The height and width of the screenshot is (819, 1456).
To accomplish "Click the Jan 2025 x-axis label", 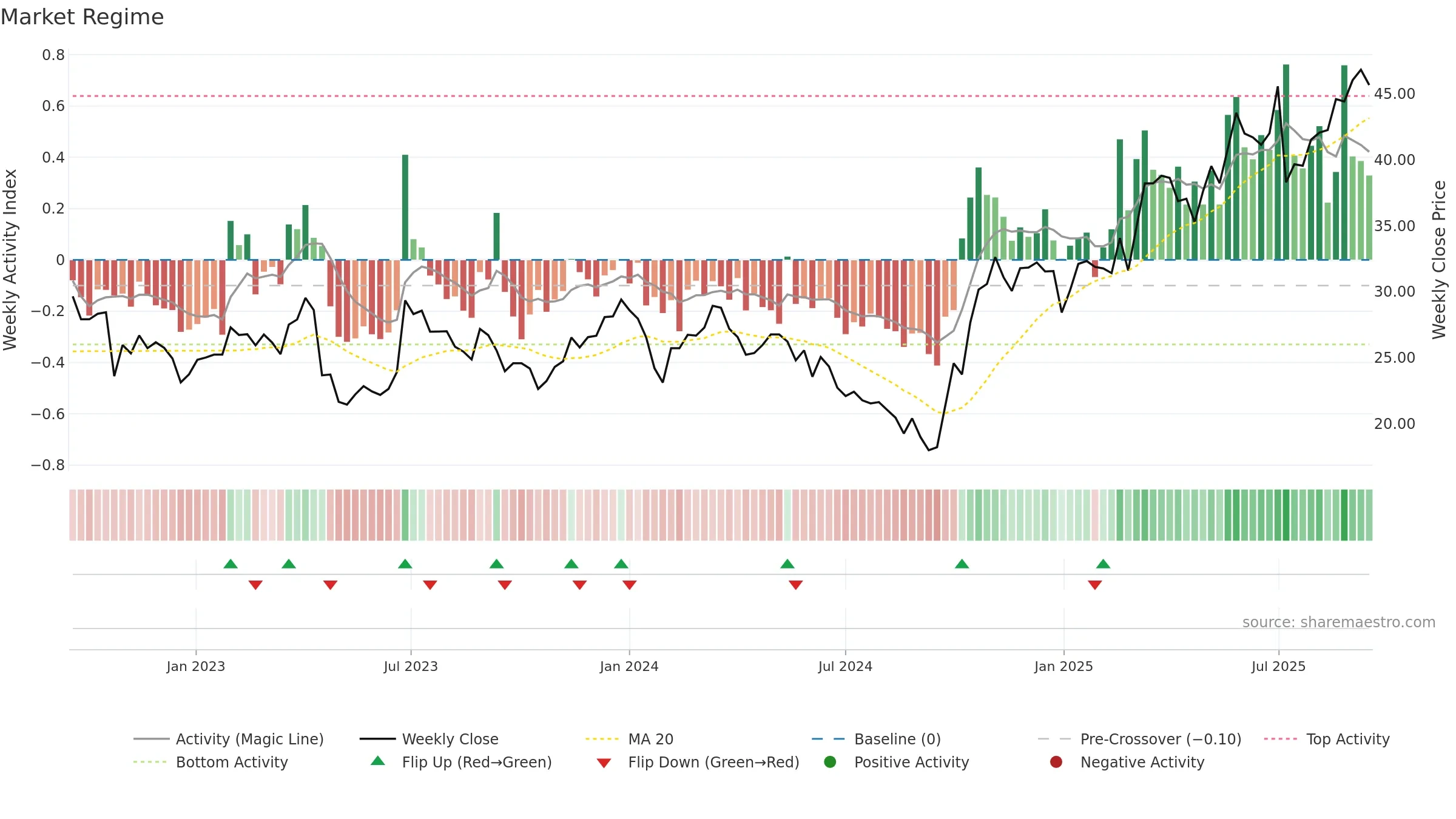I will coord(1063,666).
